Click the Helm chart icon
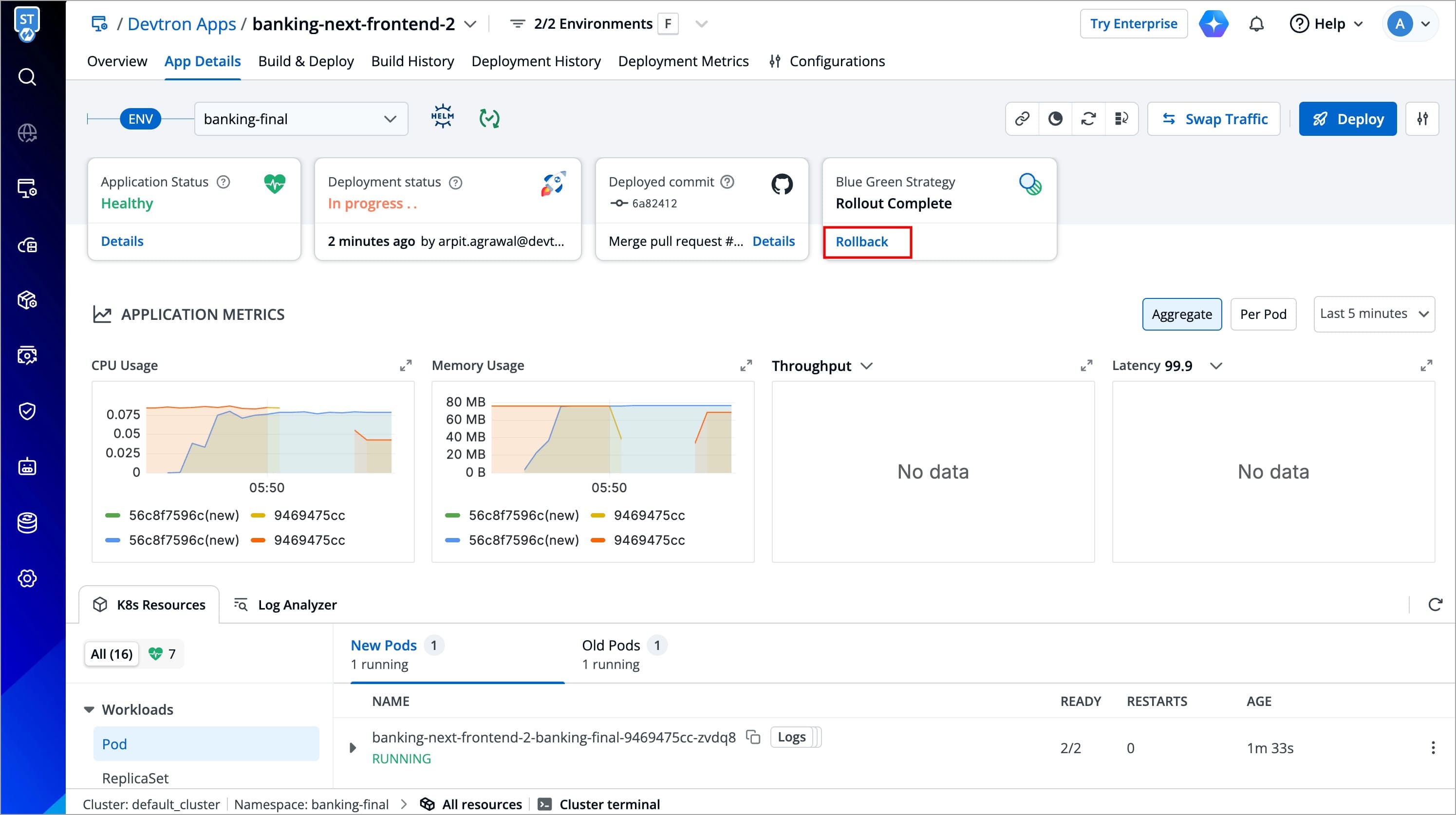1456x815 pixels. (x=442, y=117)
